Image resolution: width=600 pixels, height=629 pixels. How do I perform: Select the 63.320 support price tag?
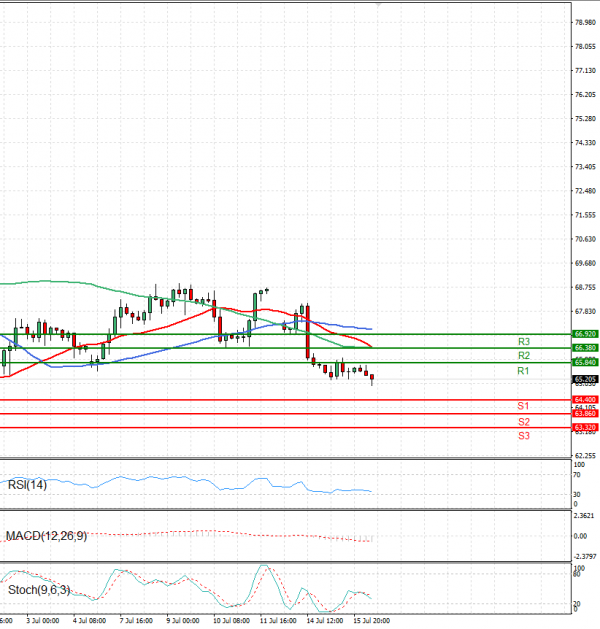coord(585,427)
